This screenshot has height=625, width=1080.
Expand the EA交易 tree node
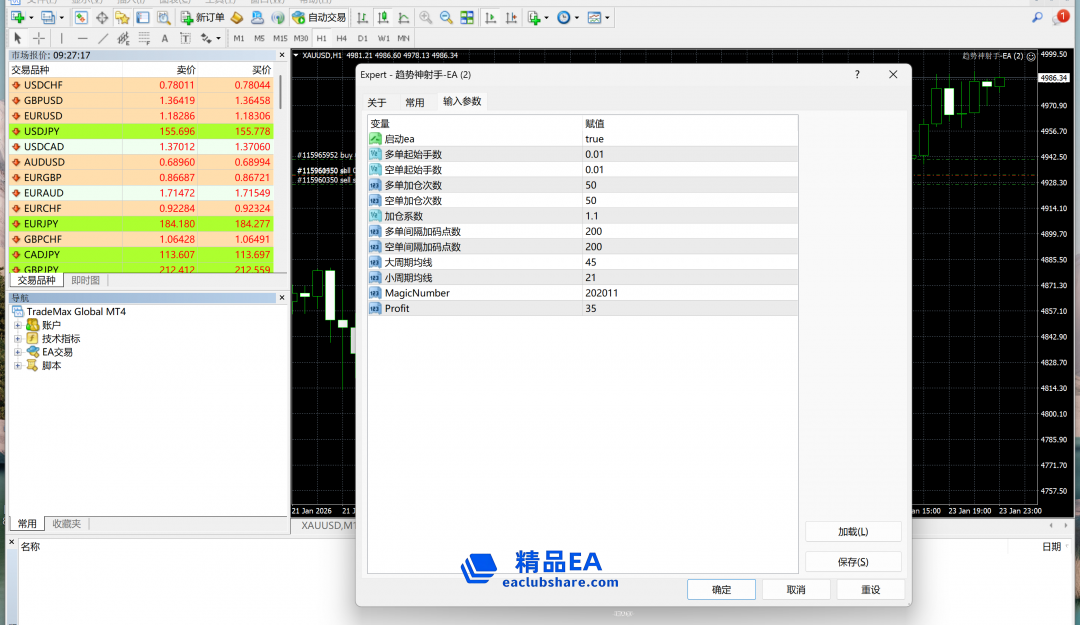tap(18, 352)
